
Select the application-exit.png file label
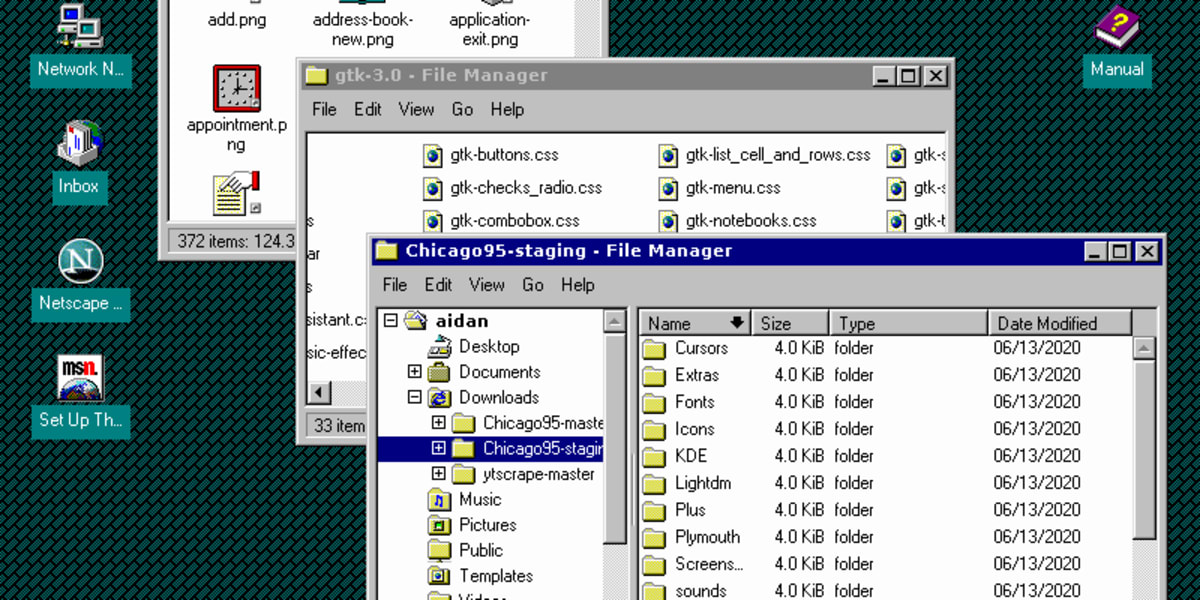pos(490,29)
